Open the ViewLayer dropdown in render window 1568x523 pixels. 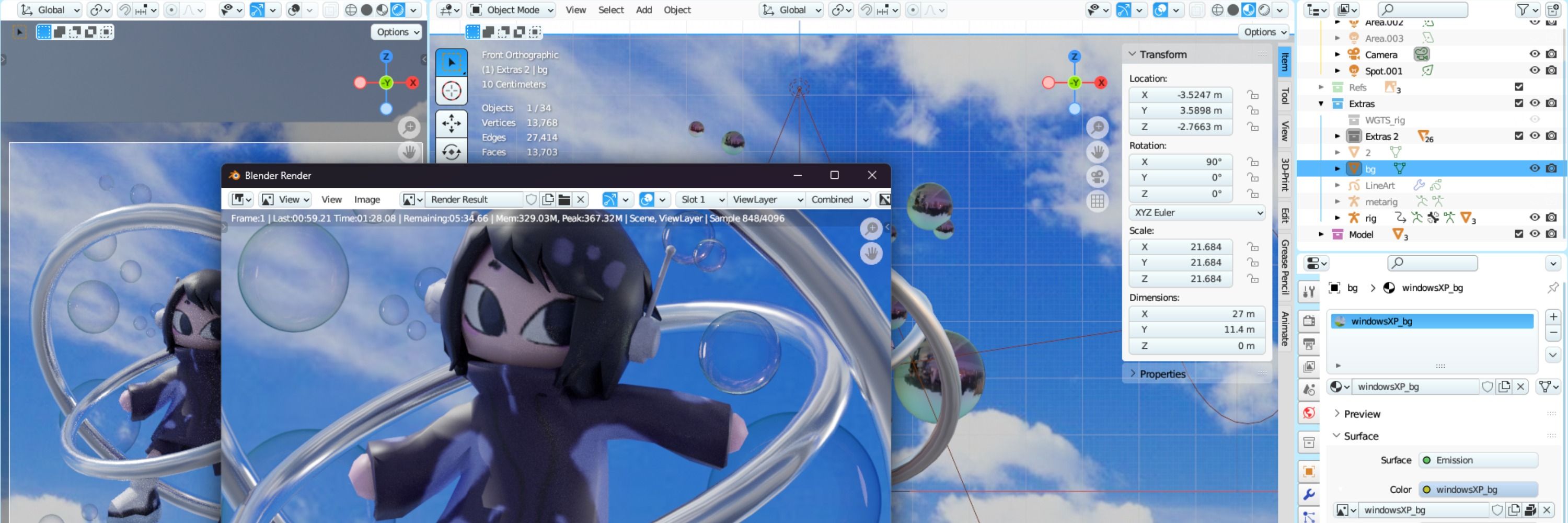click(x=768, y=200)
